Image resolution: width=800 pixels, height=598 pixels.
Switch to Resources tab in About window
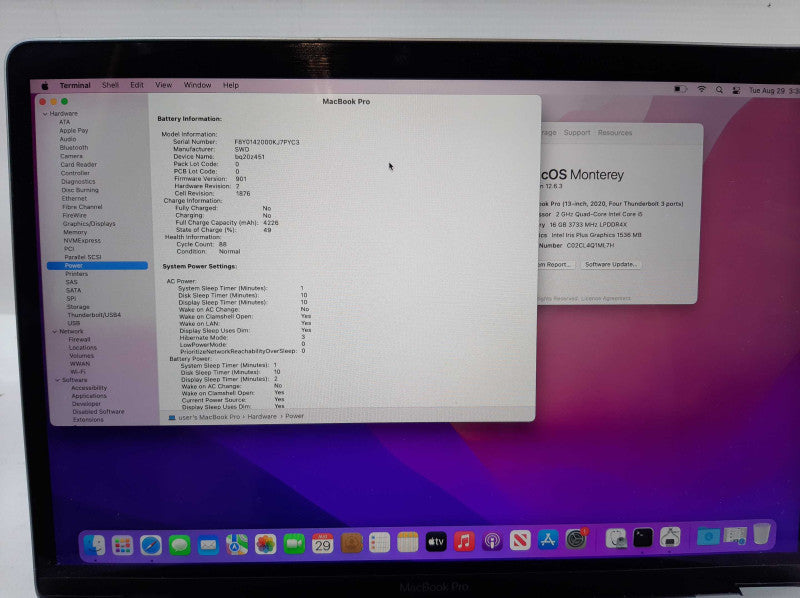[615, 132]
